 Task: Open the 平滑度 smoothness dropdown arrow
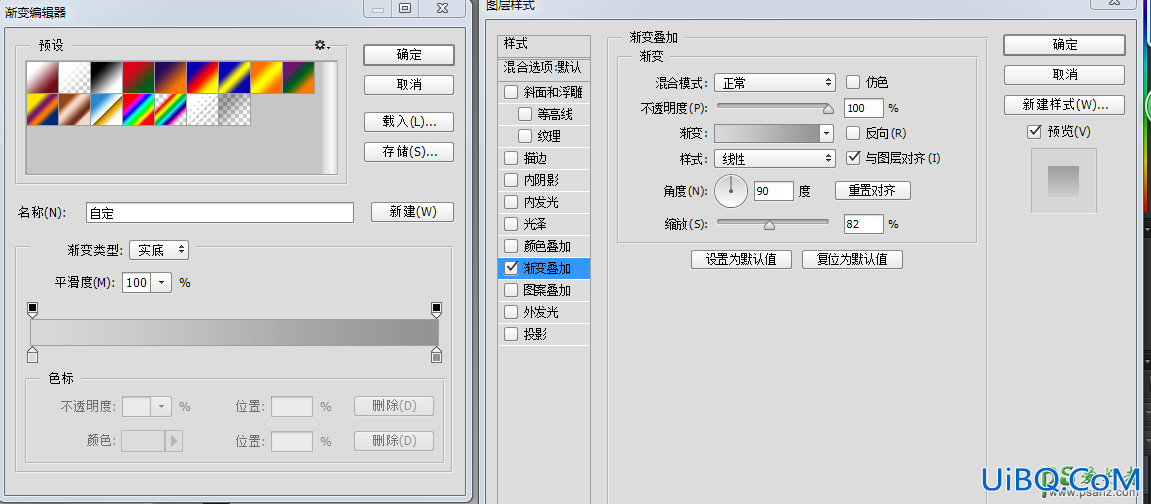161,282
